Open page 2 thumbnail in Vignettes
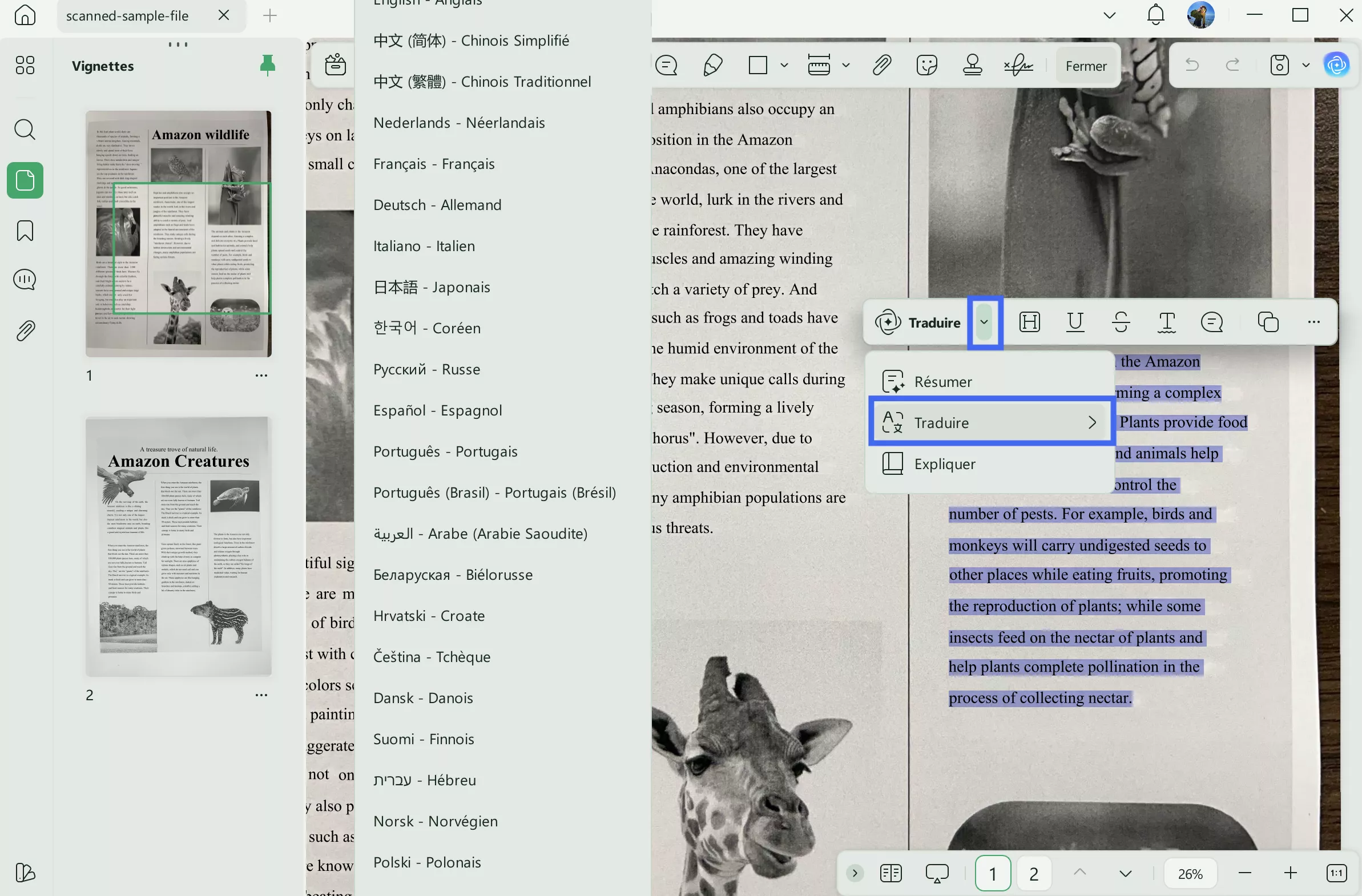Image resolution: width=1362 pixels, height=896 pixels. pyautogui.click(x=178, y=546)
